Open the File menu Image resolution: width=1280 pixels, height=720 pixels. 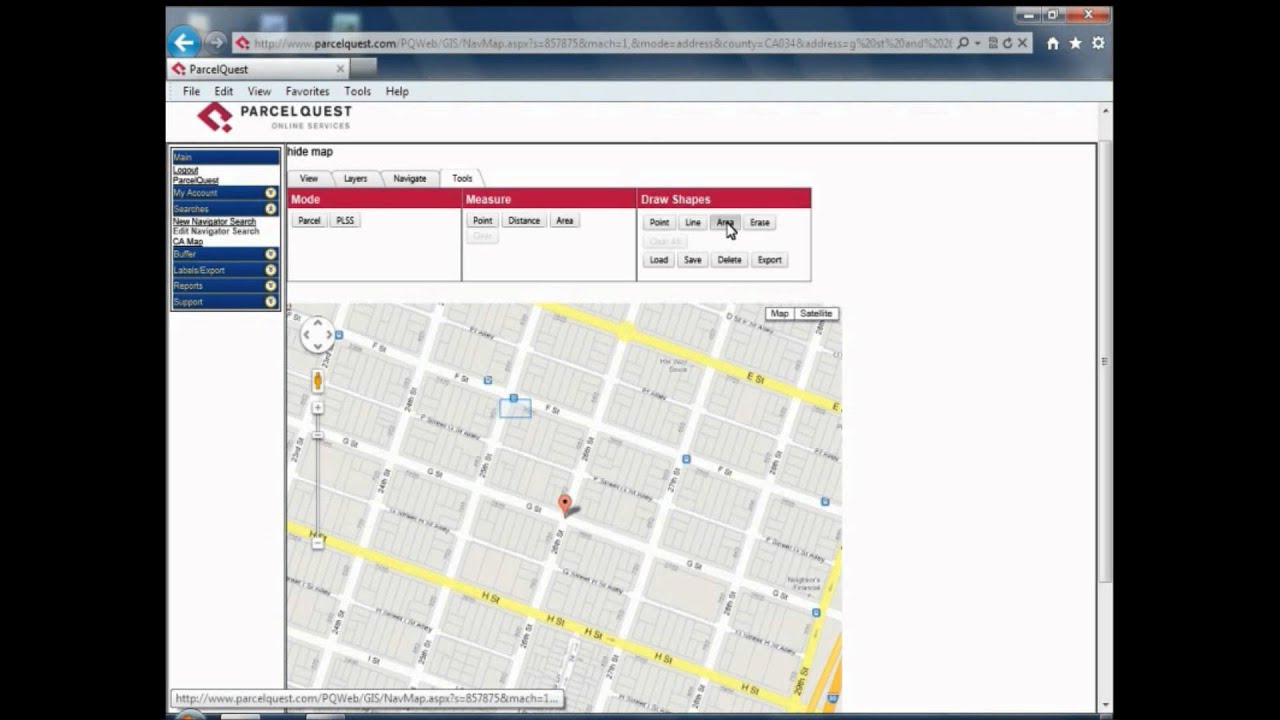point(191,91)
